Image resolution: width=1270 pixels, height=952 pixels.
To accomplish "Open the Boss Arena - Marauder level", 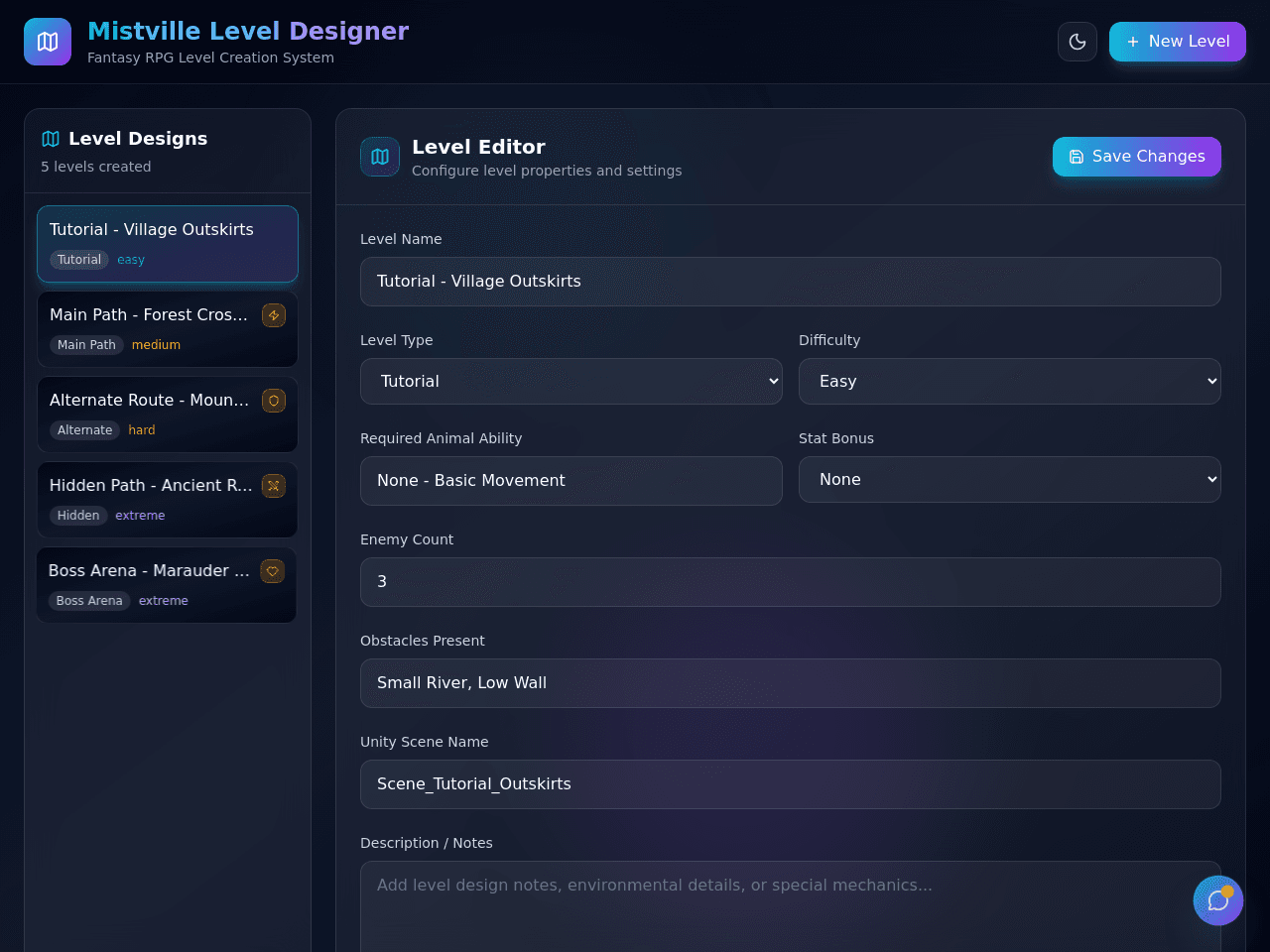I will tap(167, 585).
